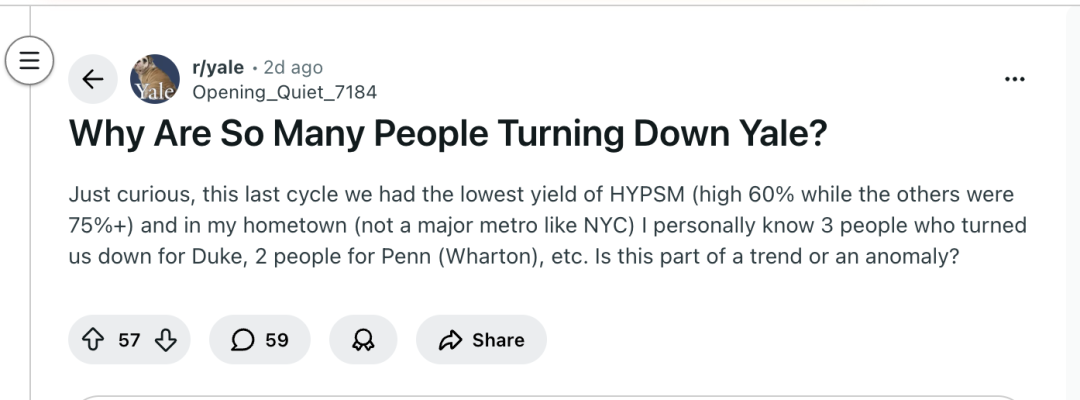Give an award to the post
Screen dimensions: 1080x400
(362, 340)
